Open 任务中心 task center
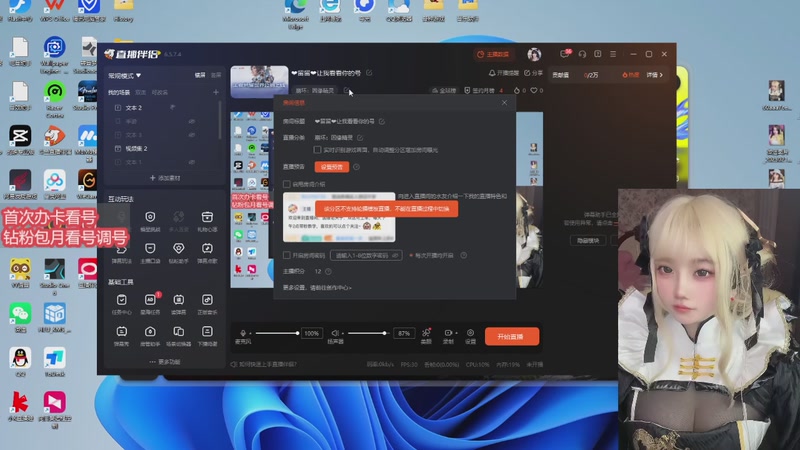 (121, 304)
